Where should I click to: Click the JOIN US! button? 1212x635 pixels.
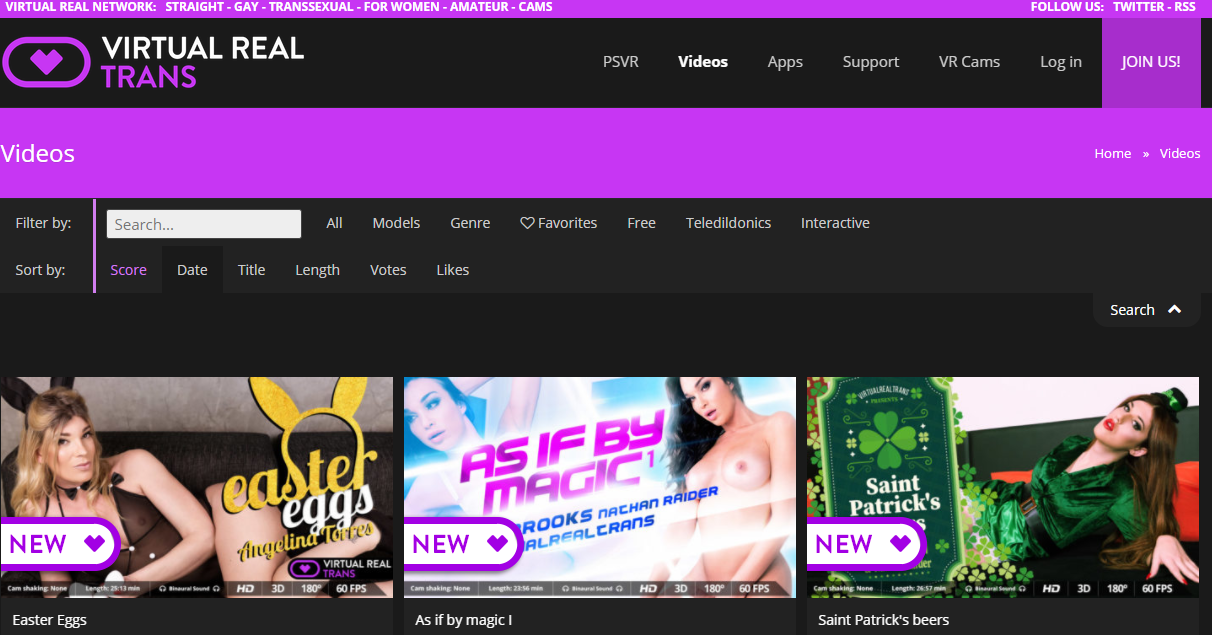[1150, 61]
